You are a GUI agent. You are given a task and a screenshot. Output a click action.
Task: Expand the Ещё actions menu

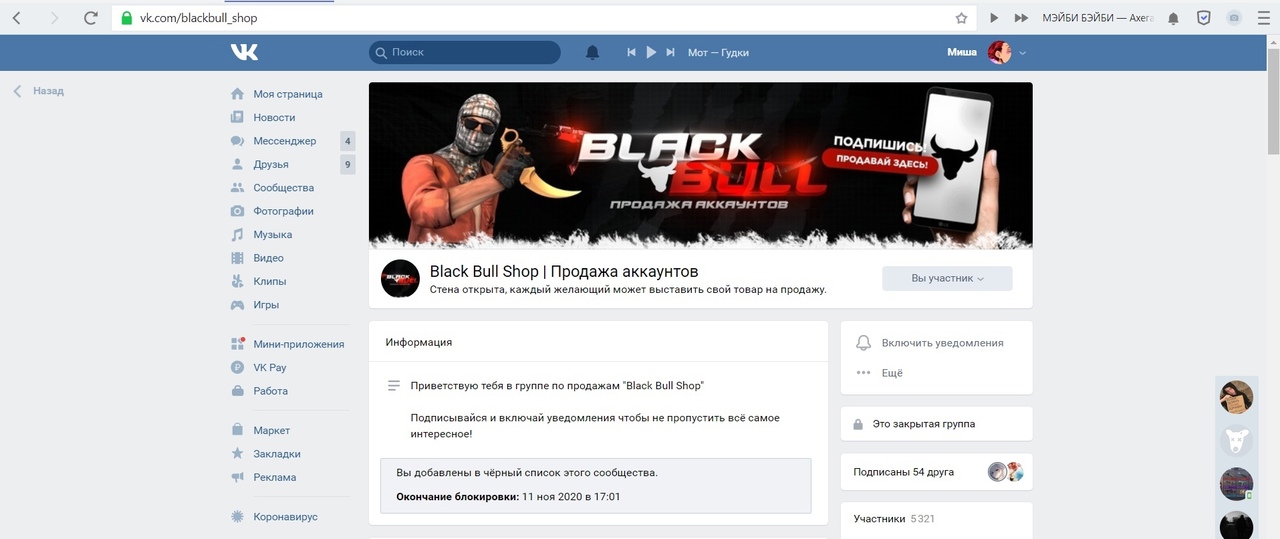point(880,373)
